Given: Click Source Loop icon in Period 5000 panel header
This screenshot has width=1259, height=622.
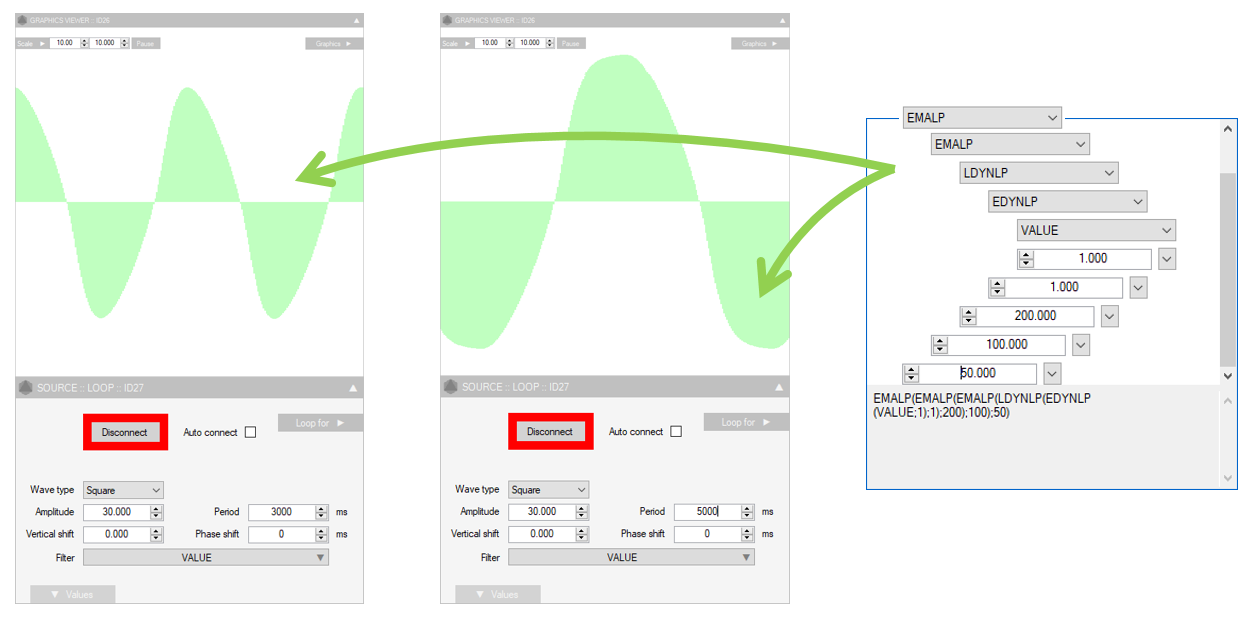Looking at the screenshot, I should (x=450, y=387).
